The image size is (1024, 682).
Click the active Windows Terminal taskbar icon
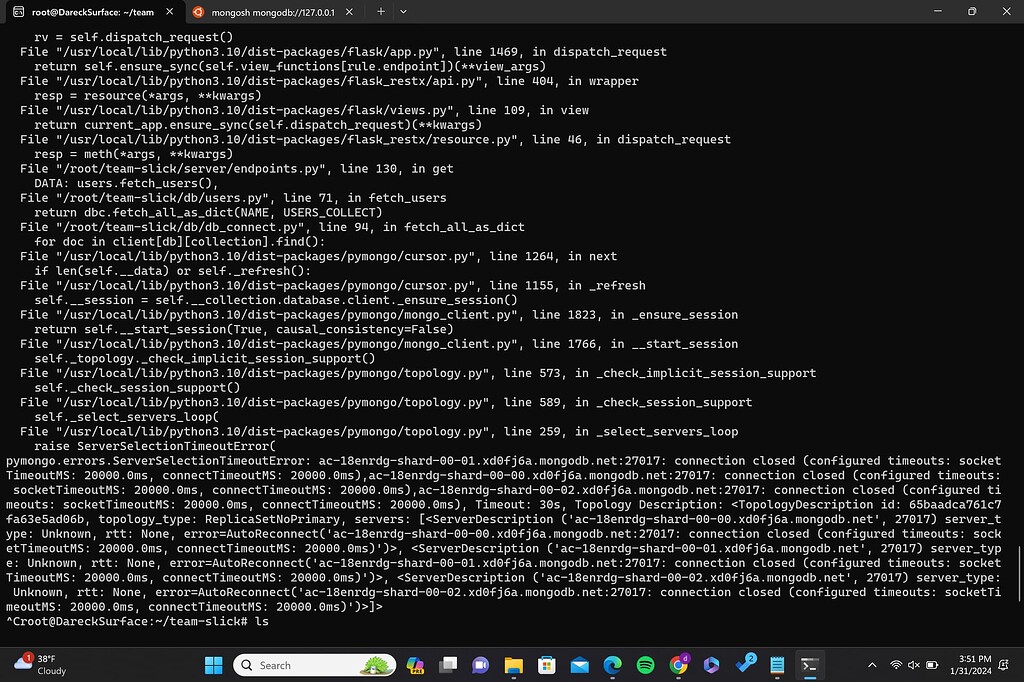(810, 664)
